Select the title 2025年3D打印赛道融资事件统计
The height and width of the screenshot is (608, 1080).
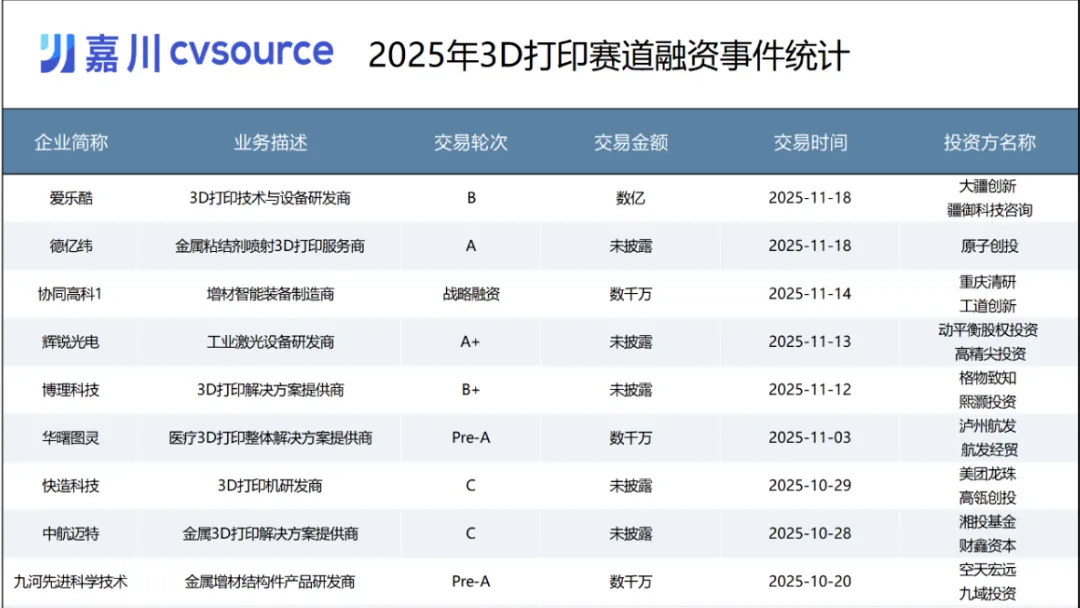(609, 55)
